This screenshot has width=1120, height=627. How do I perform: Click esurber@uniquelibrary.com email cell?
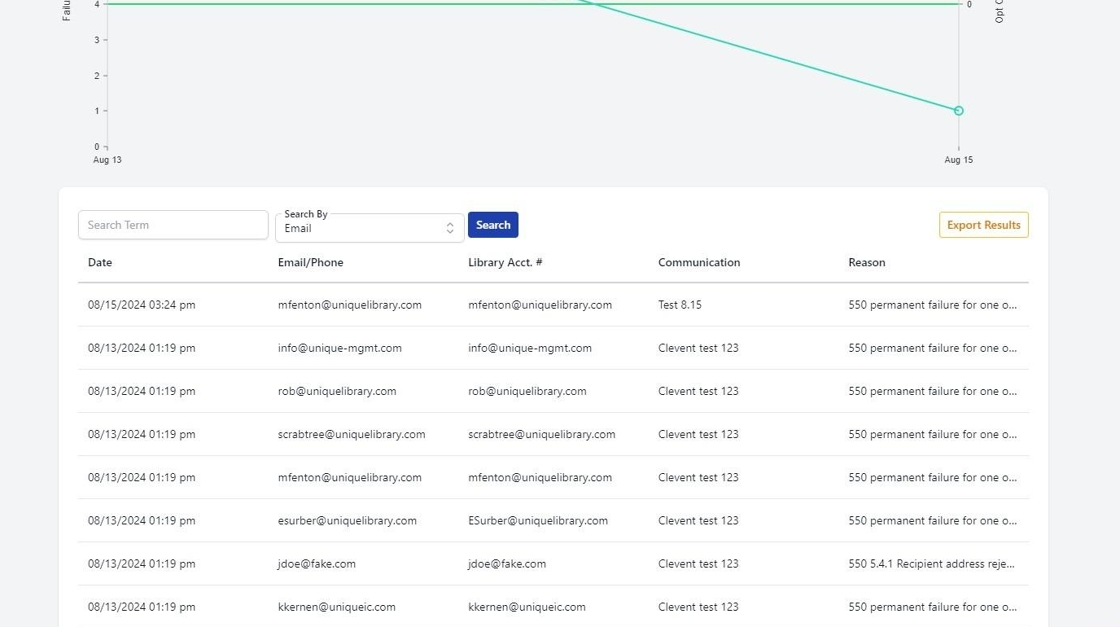[x=347, y=521]
